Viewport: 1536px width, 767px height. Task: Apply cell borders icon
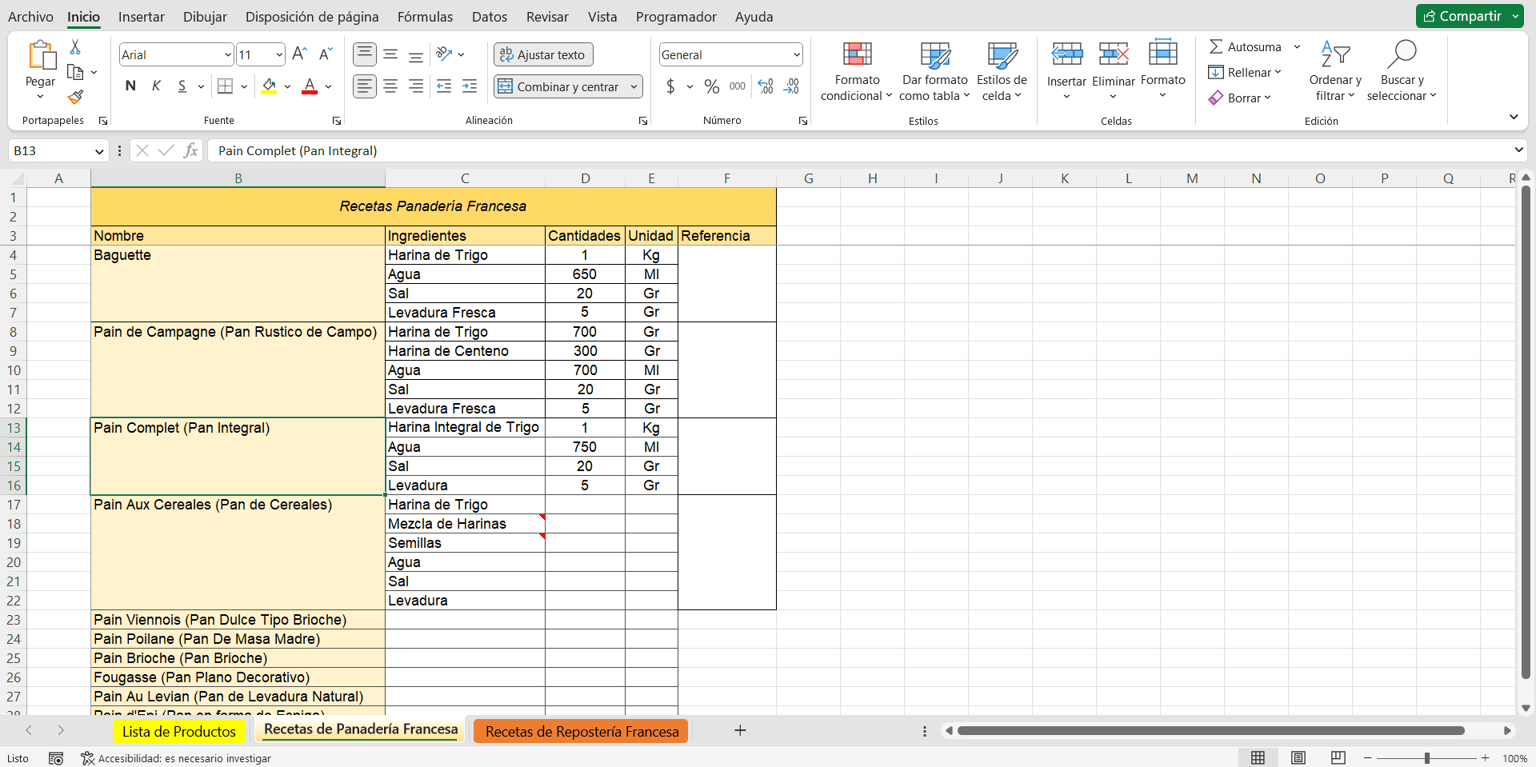(x=225, y=86)
